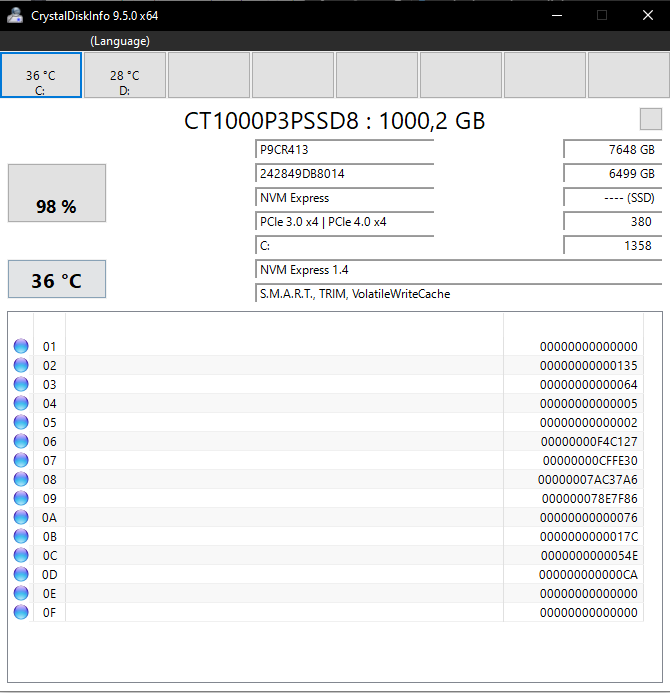Click raw value 0000000000076
Viewport: 670px width, 693px height.
coord(589,518)
